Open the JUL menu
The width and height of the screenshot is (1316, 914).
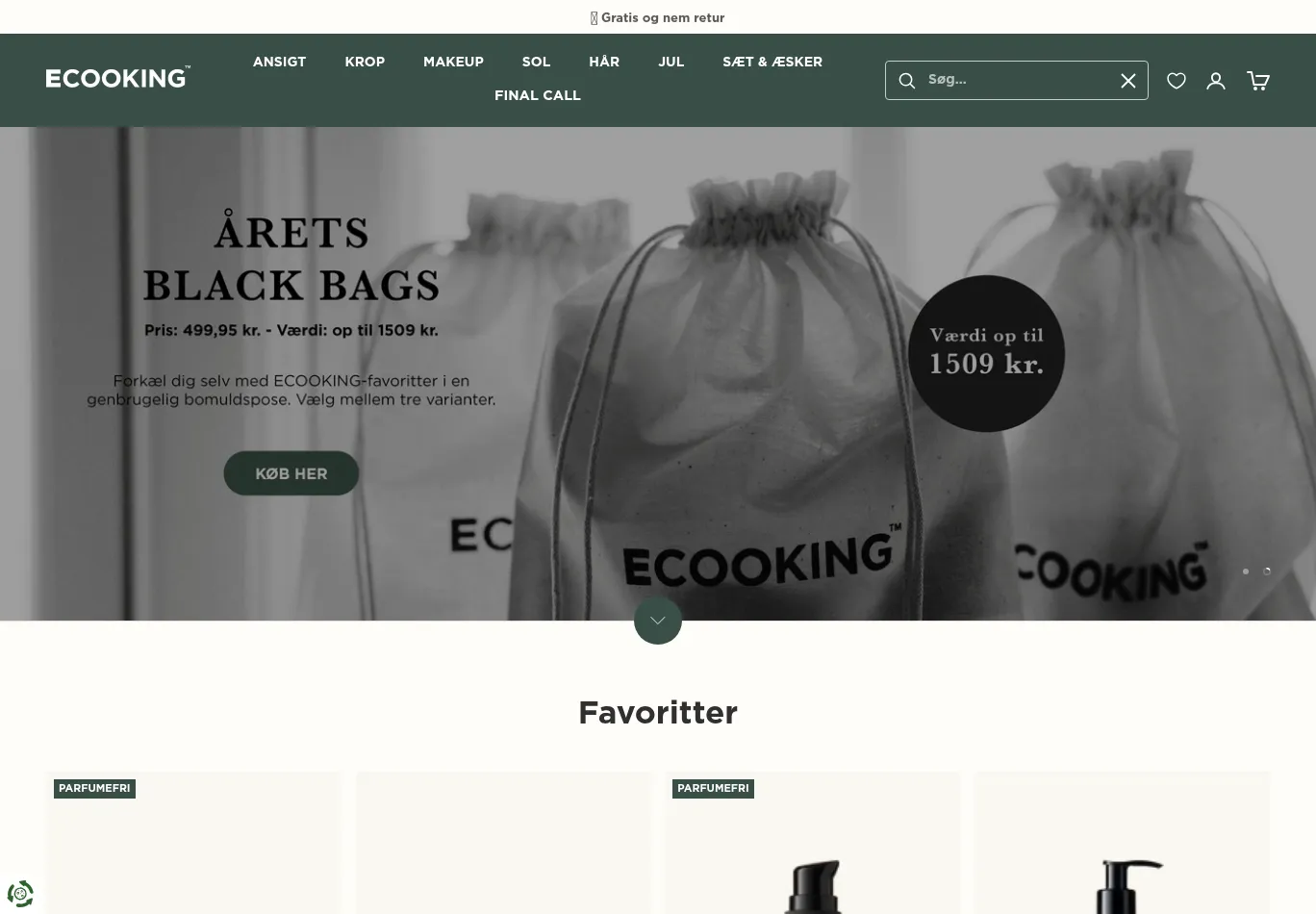coord(671,62)
